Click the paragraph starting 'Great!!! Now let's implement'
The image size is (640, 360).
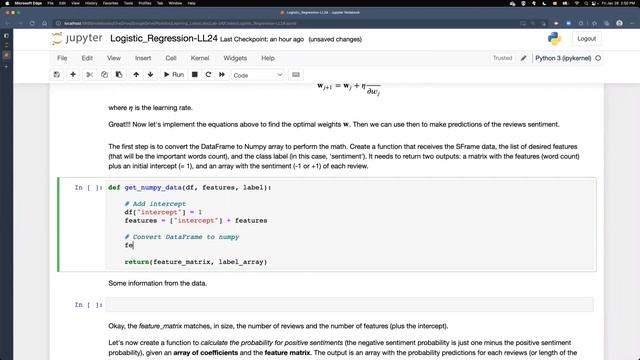[334, 124]
